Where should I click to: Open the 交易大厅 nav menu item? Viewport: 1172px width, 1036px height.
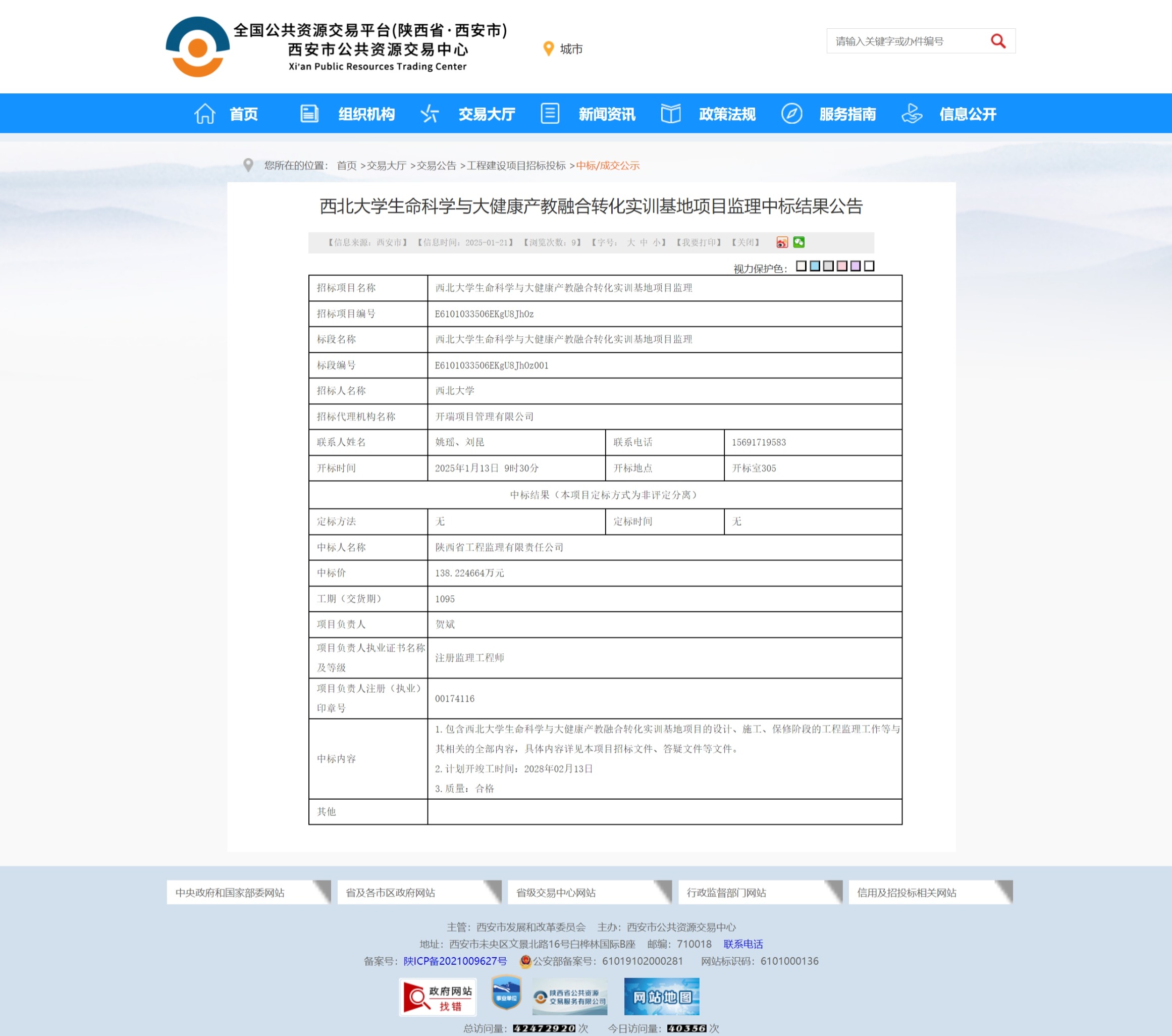(486, 114)
